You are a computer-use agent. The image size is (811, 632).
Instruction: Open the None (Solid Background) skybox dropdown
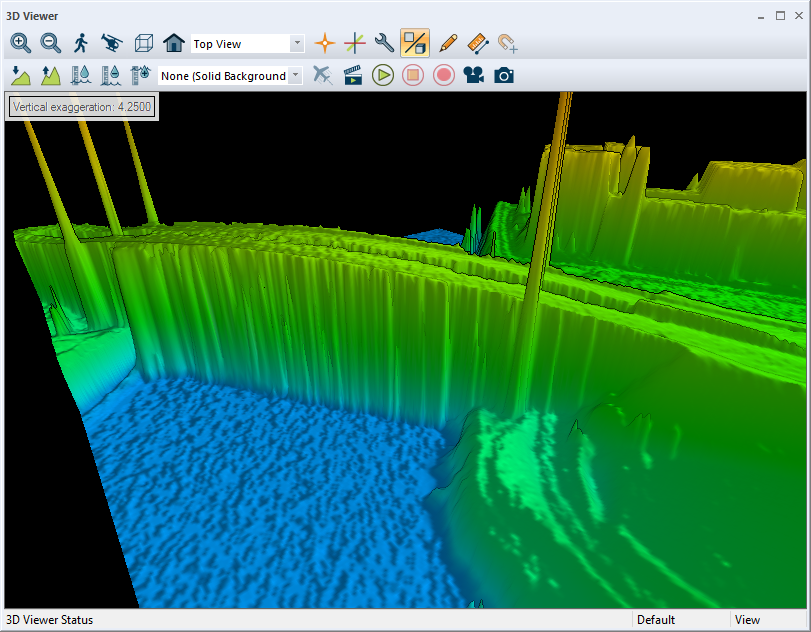[230, 76]
